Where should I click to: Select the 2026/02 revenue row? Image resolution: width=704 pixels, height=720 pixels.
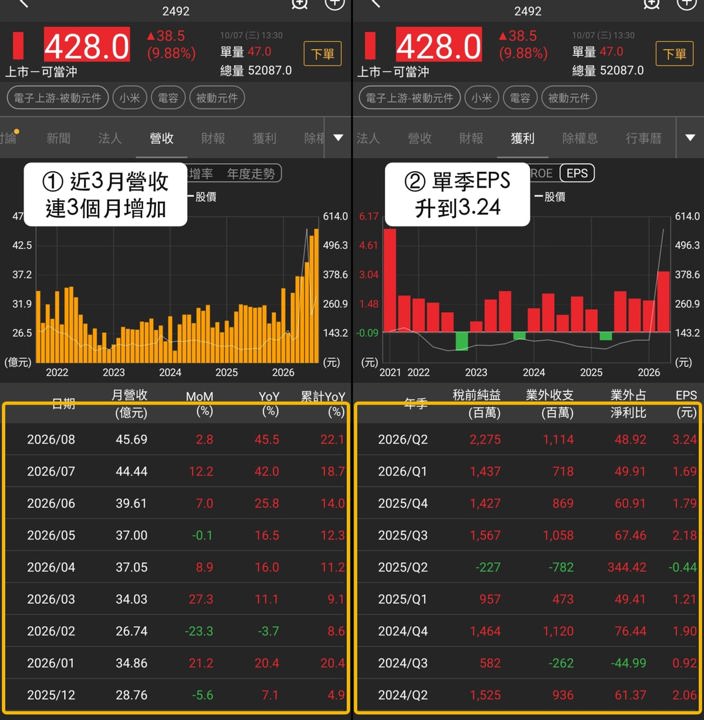click(x=176, y=631)
